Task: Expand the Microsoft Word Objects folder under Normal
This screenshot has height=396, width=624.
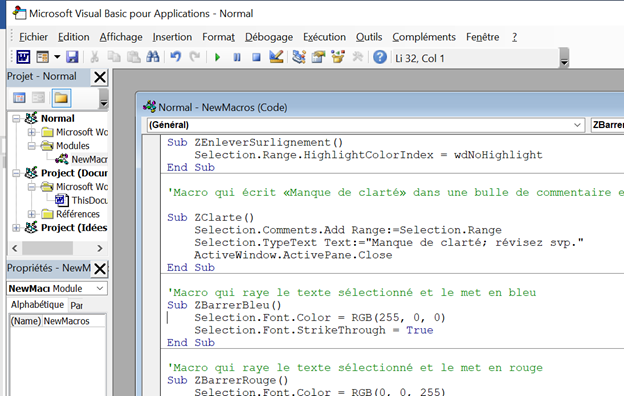Action: click(31, 132)
